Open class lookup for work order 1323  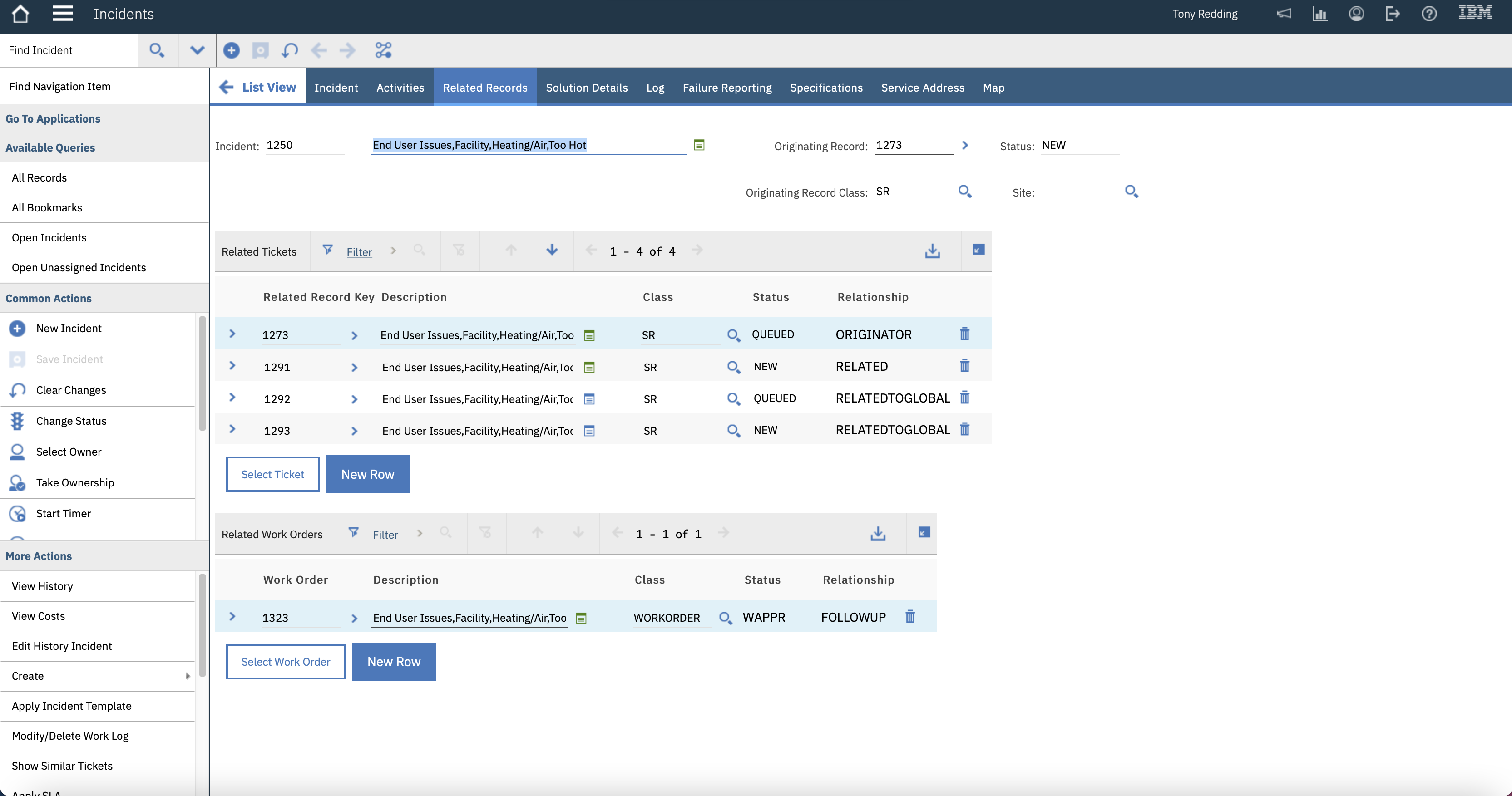(725, 618)
